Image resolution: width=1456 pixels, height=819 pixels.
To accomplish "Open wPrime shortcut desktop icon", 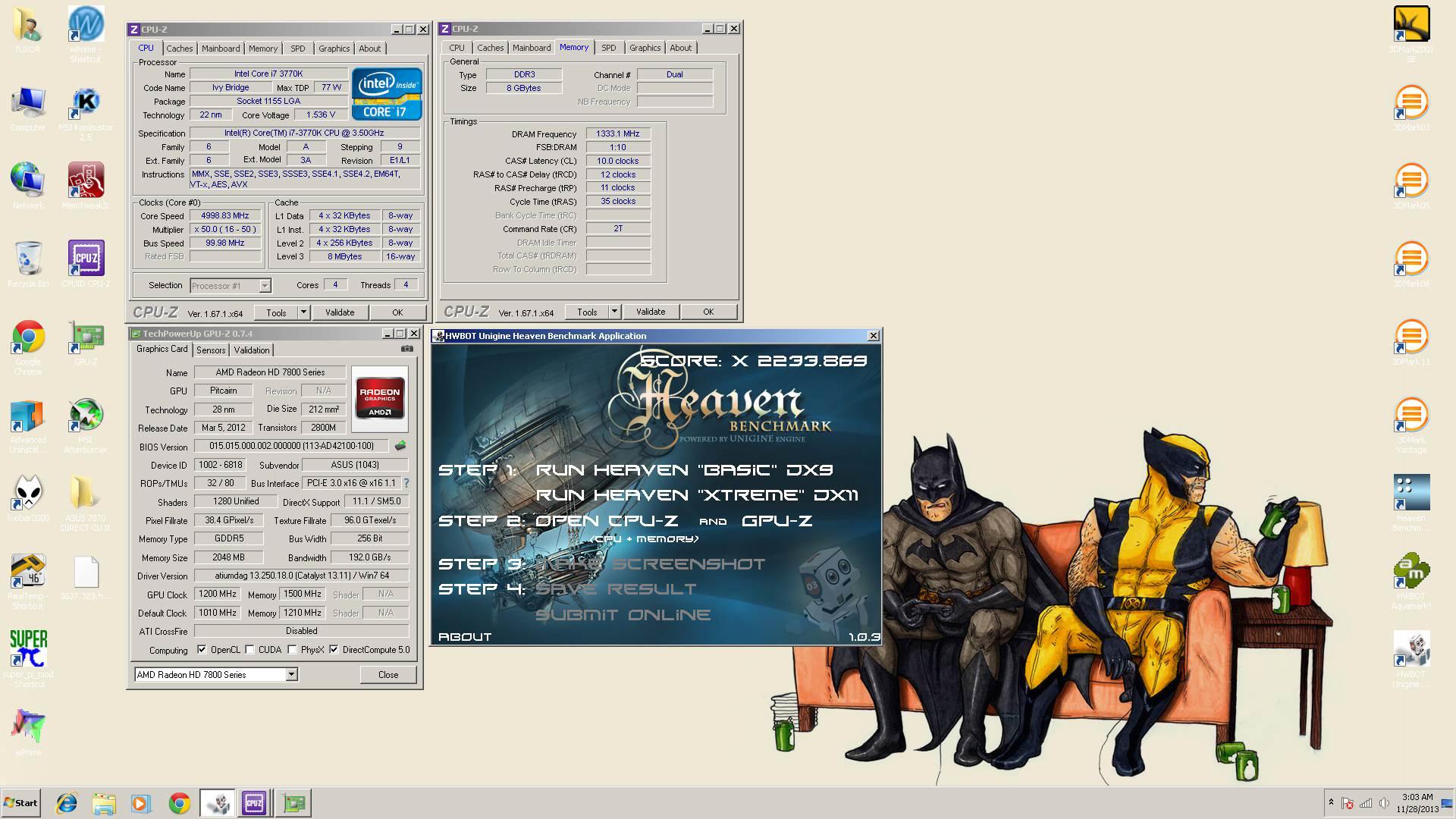I will pyautogui.click(x=86, y=33).
